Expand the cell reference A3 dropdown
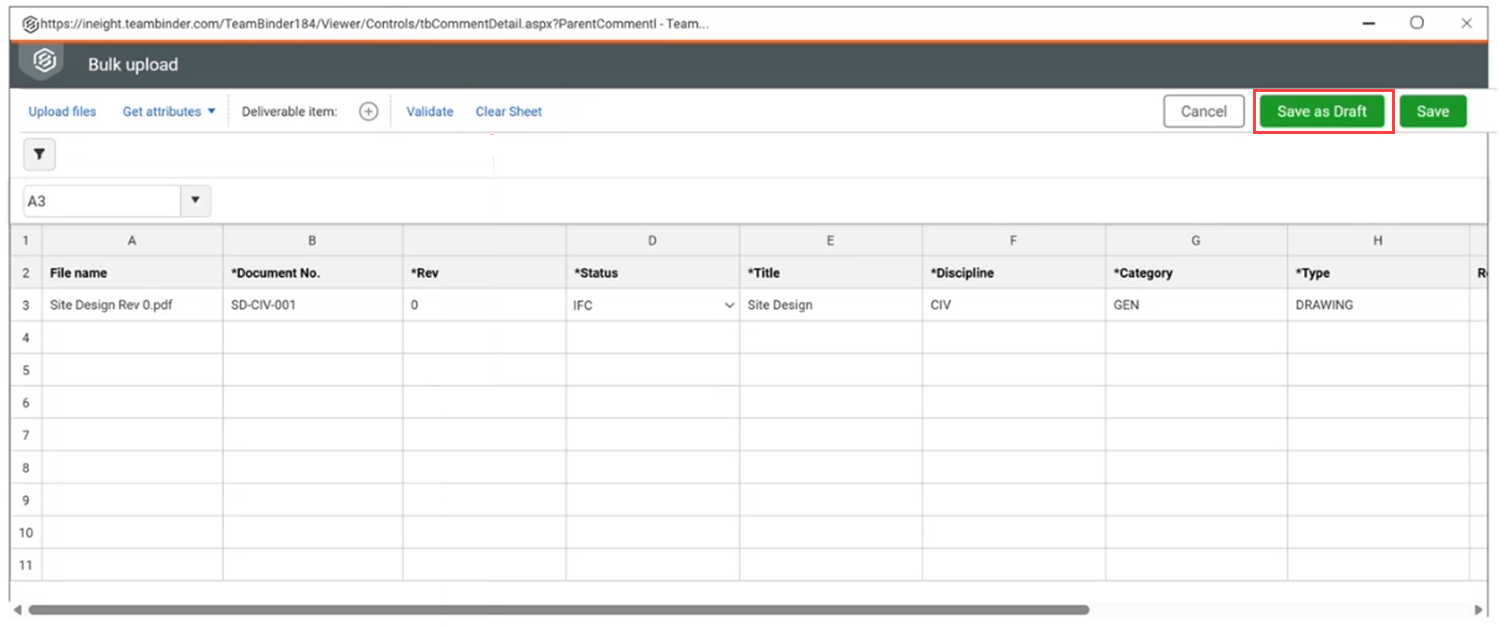Screen dimensions: 1499x627 [195, 201]
